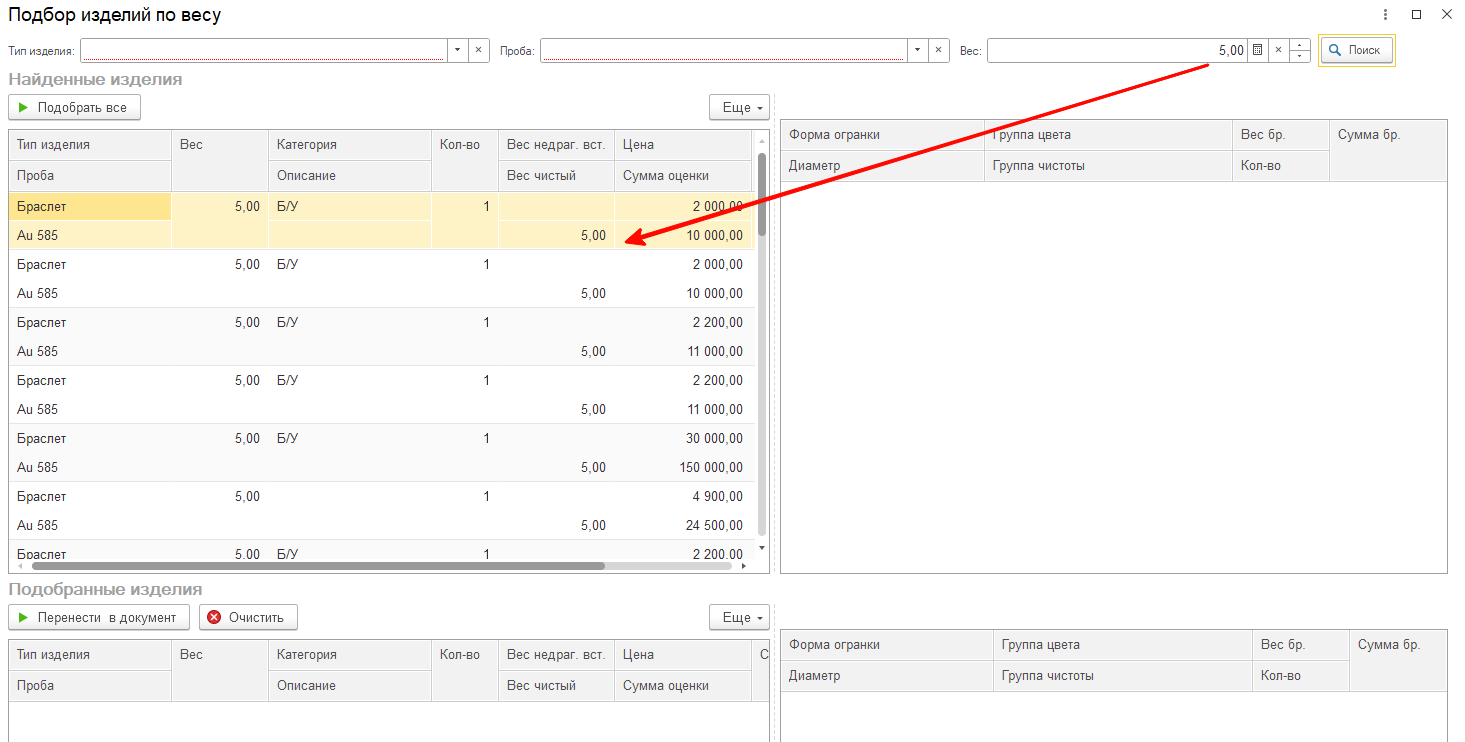Screen dimensions: 1465x742
Task: Select sum cell 24 500,00
Action: (683, 525)
